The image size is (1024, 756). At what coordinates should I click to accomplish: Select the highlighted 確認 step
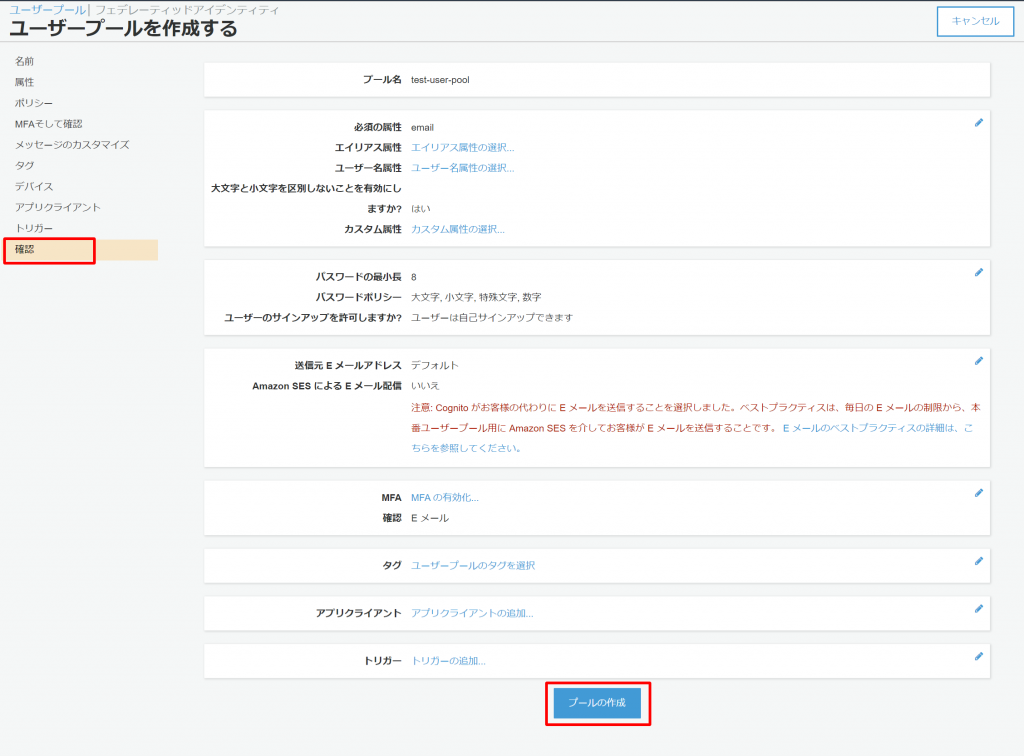click(81, 249)
